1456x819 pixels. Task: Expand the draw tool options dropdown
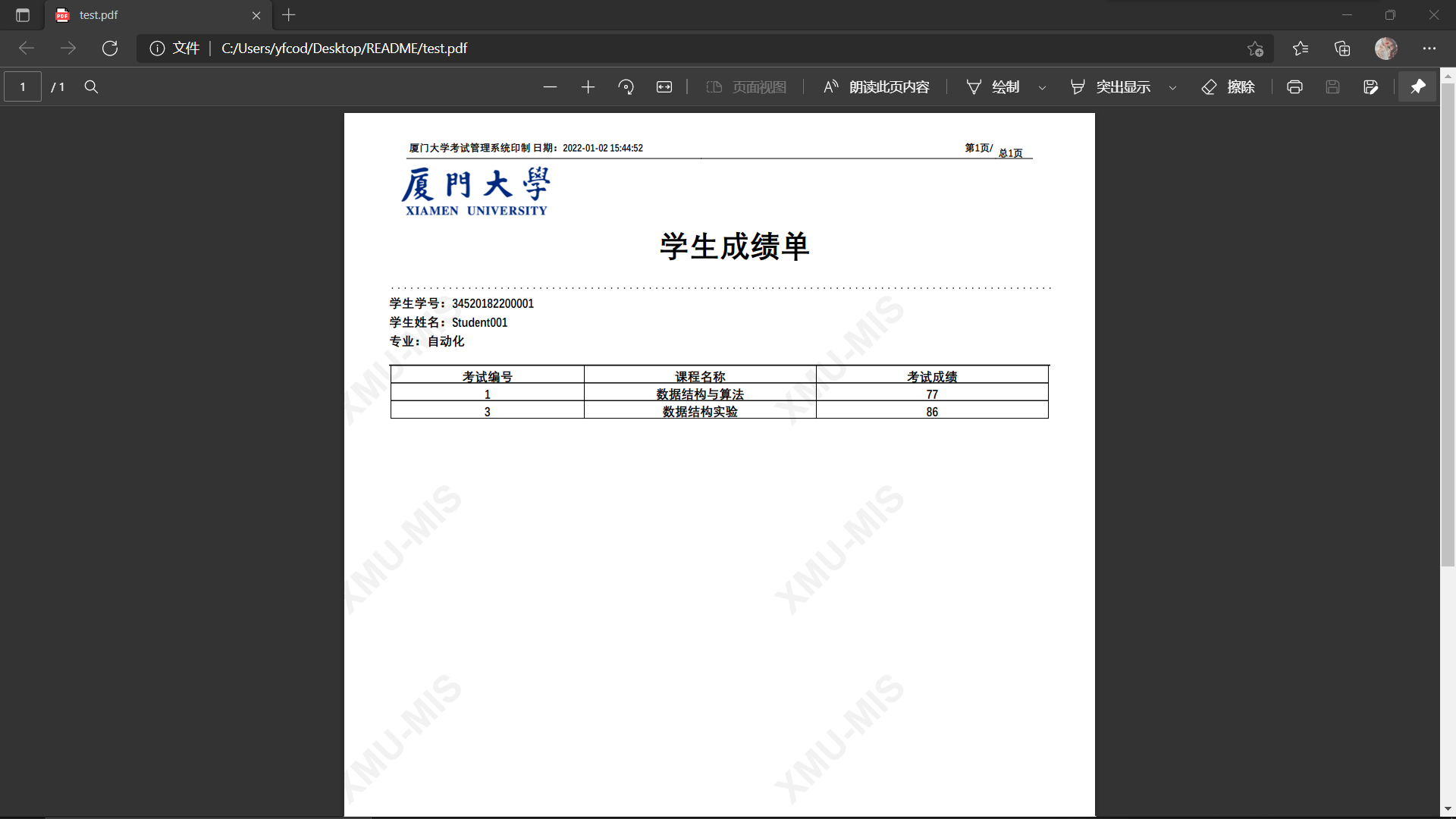tap(1043, 88)
